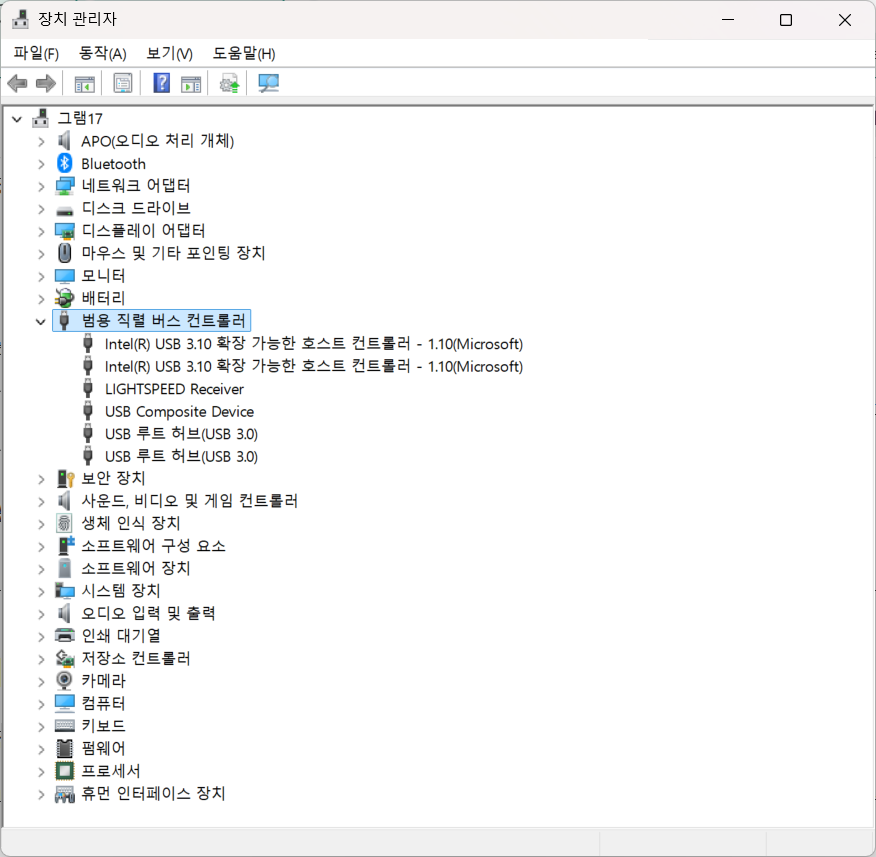Expand the 소프트웨어 장치 category arrow

pos(41,569)
